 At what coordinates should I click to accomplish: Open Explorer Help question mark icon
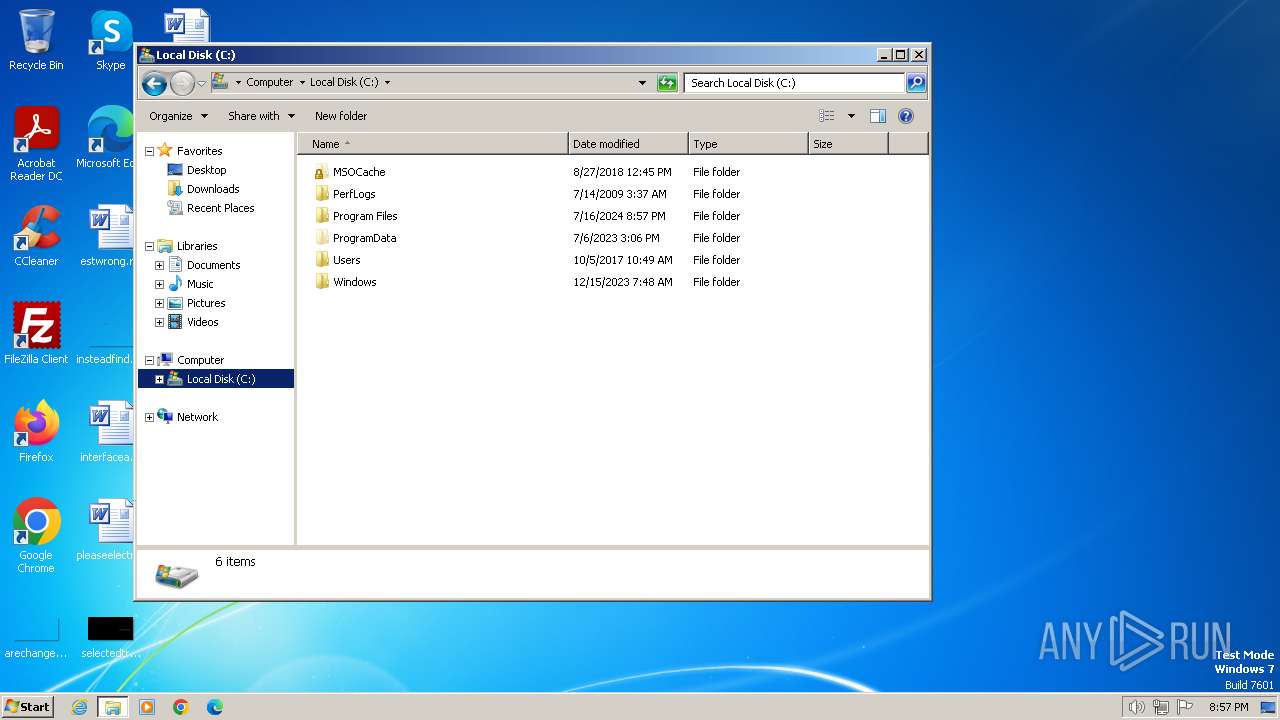point(906,116)
